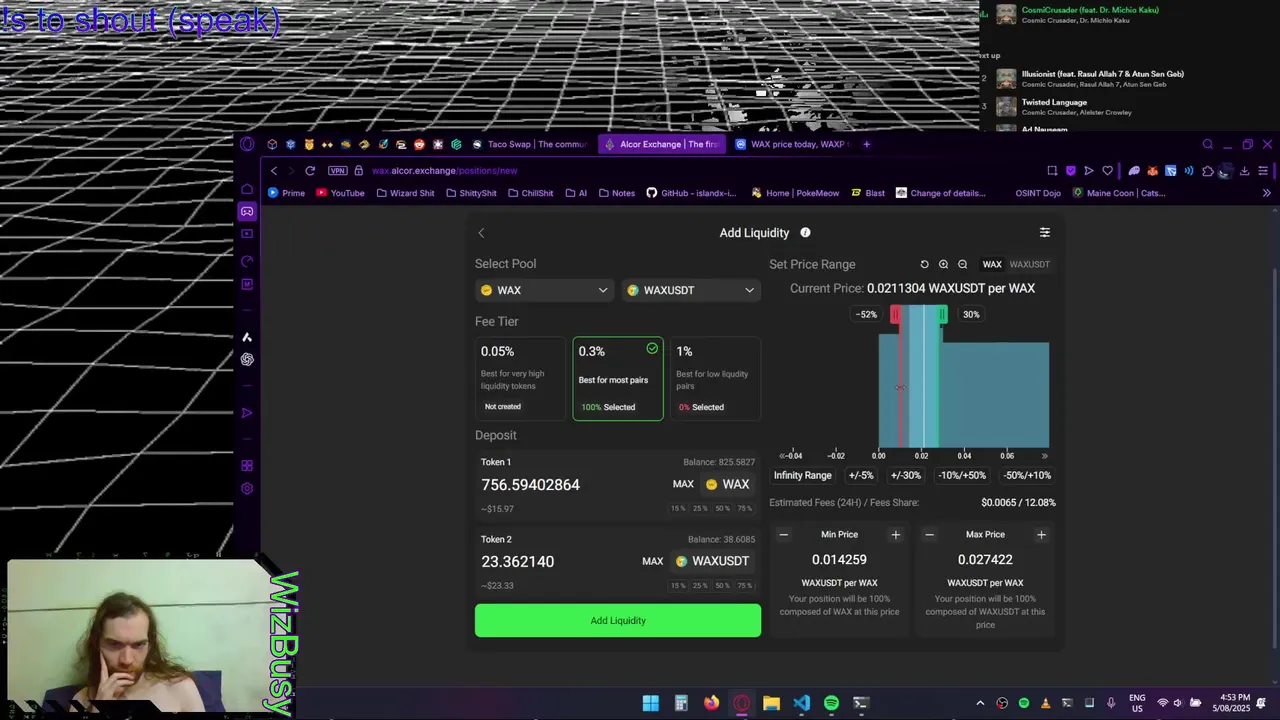Select the -10%/+50% range preset
The width and height of the screenshot is (1280, 720).
tap(962, 475)
